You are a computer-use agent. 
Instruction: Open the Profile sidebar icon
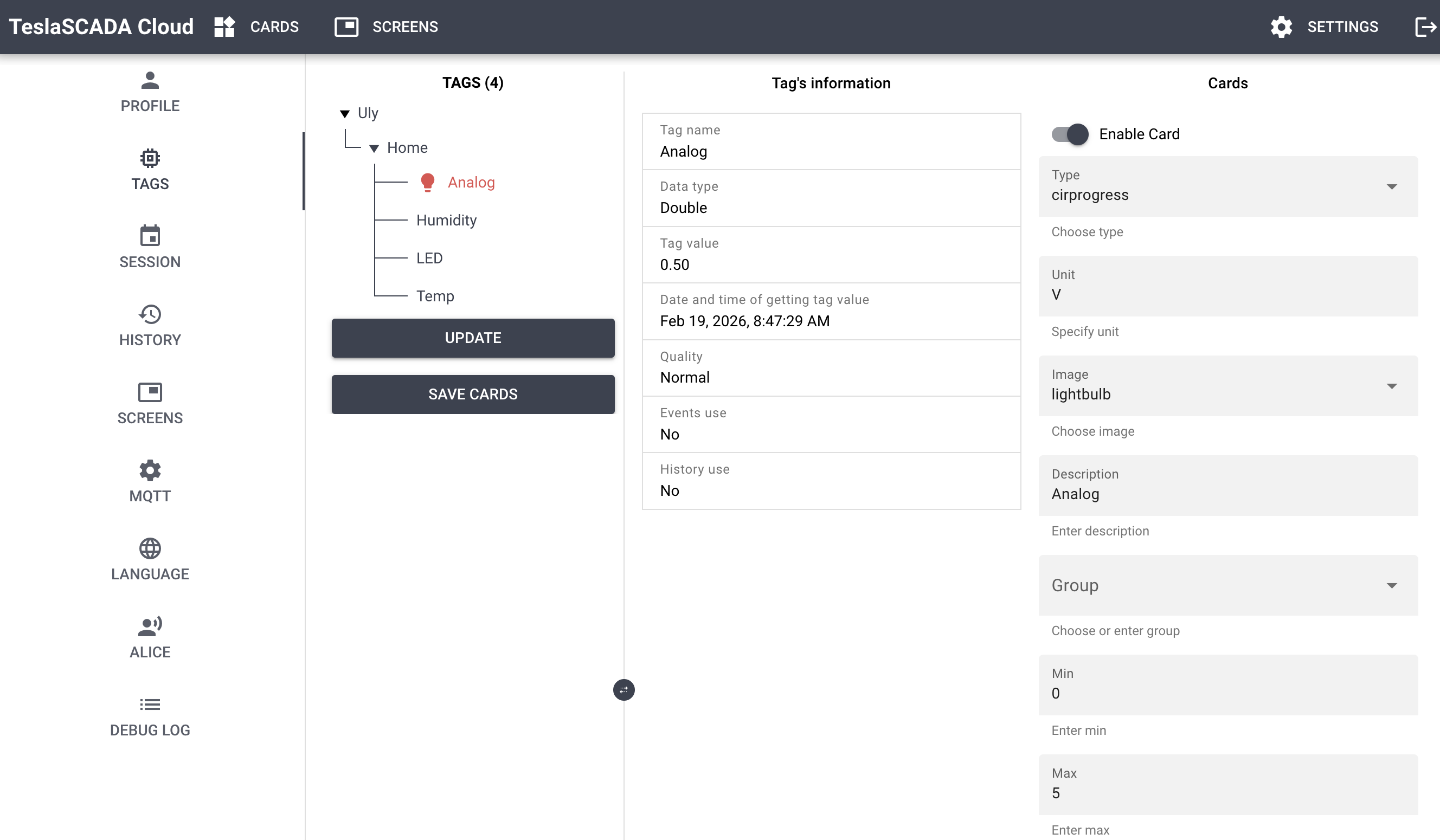pyautogui.click(x=150, y=81)
